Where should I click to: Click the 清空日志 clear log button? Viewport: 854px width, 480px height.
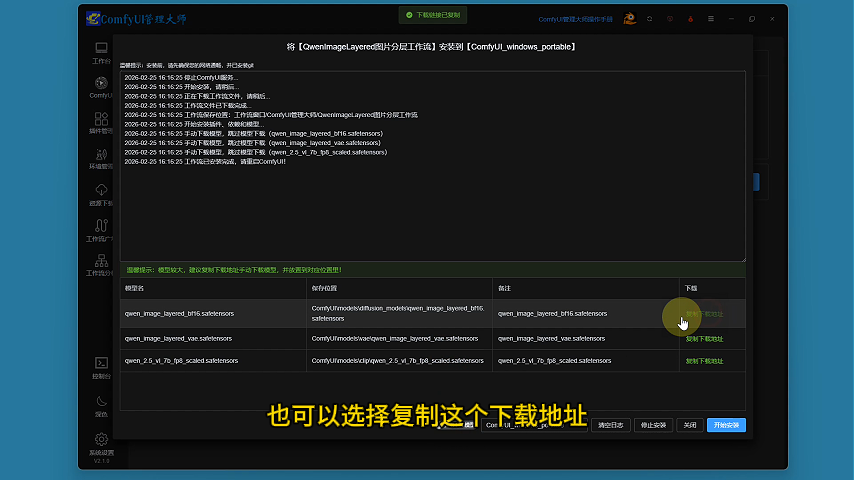tap(611, 425)
